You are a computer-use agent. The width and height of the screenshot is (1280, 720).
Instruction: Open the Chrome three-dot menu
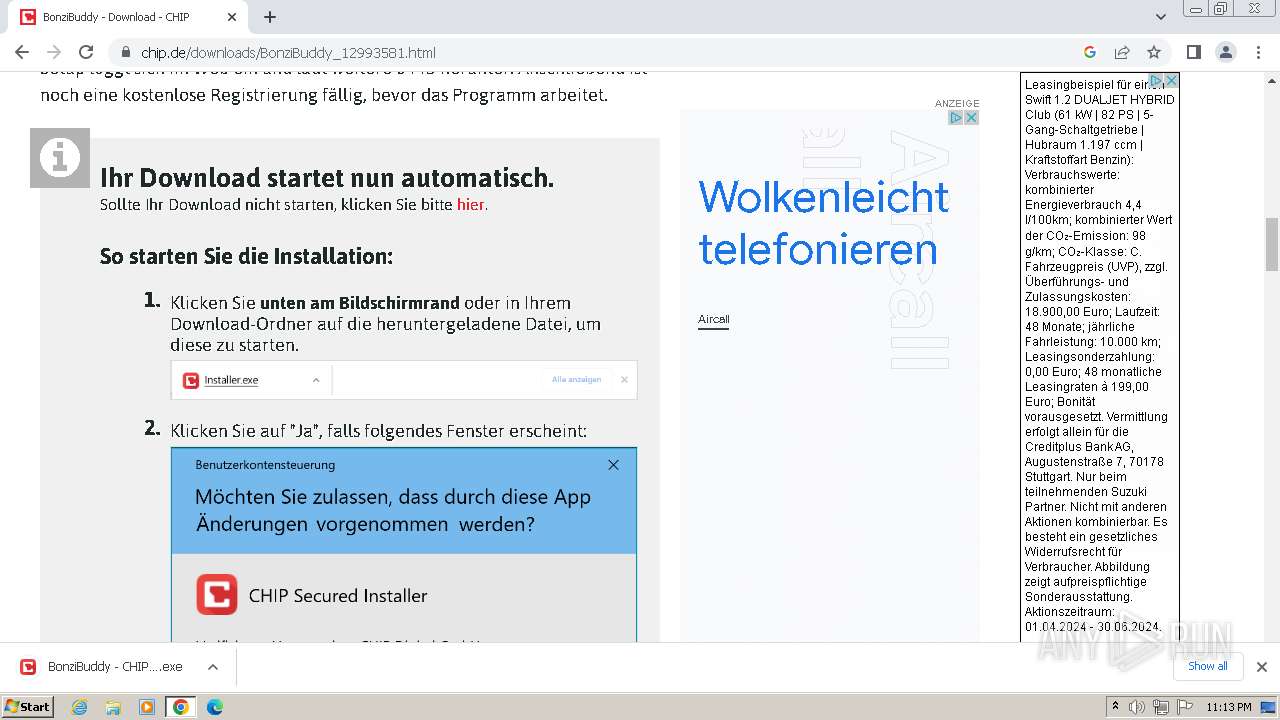click(1259, 52)
